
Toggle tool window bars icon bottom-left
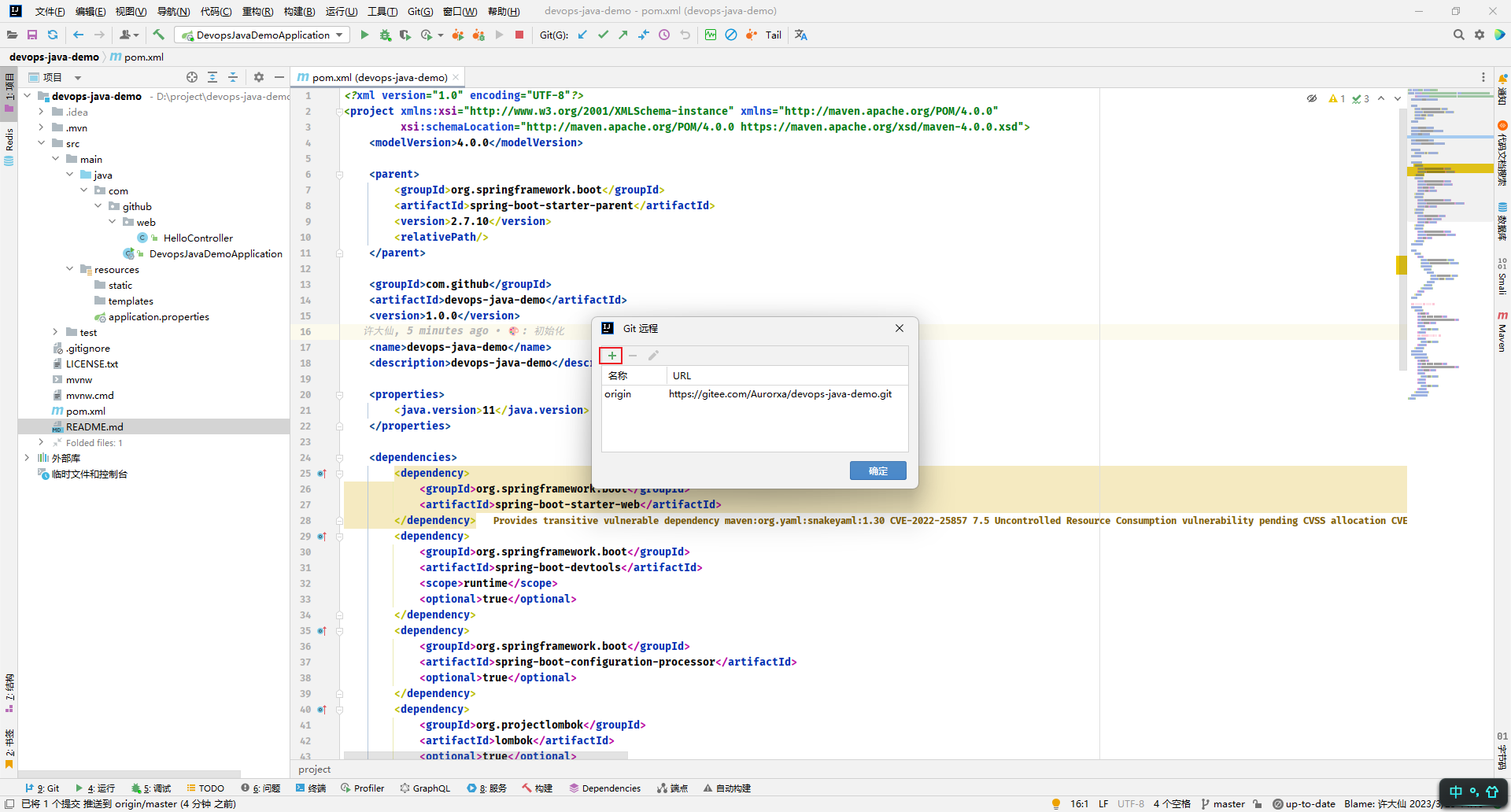click(9, 803)
